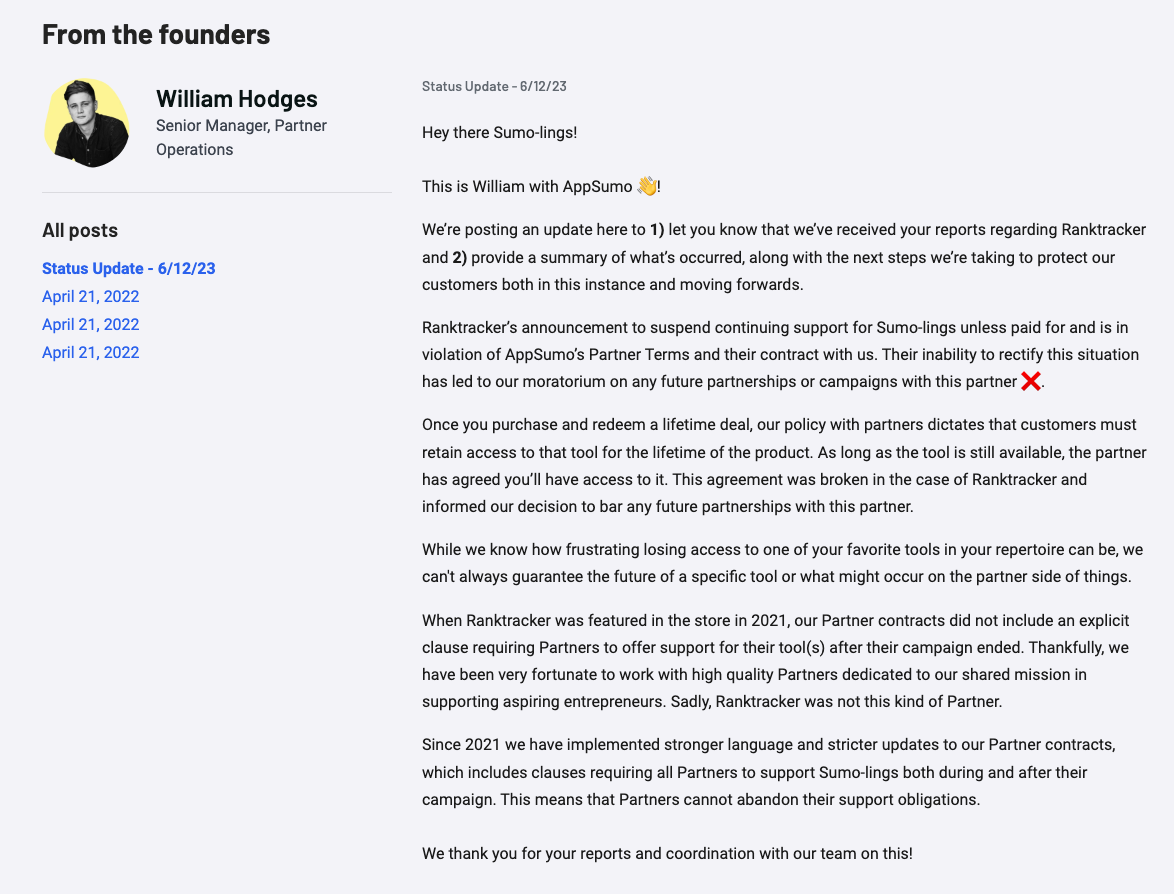Click William Hodges' profile photo
The image size is (1174, 894).
tap(87, 122)
